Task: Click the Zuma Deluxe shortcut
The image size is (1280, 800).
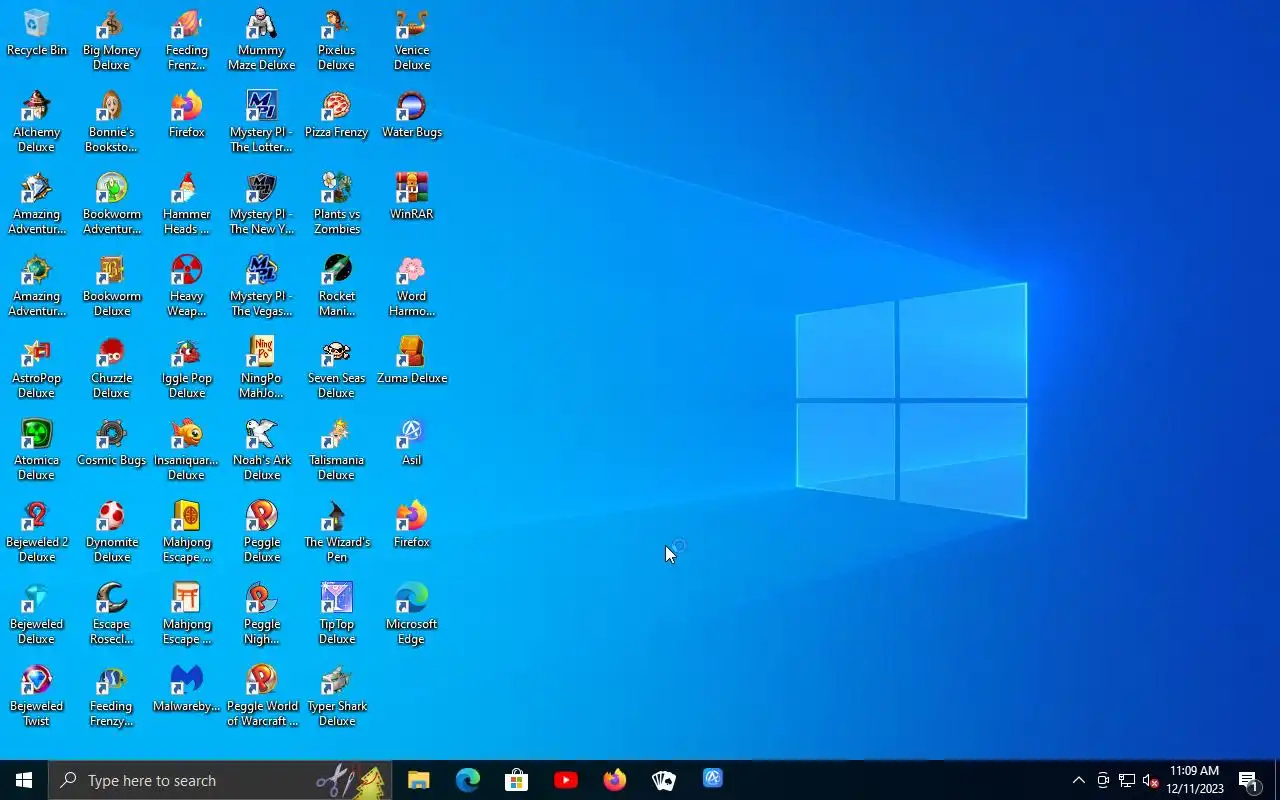Action: tap(412, 361)
